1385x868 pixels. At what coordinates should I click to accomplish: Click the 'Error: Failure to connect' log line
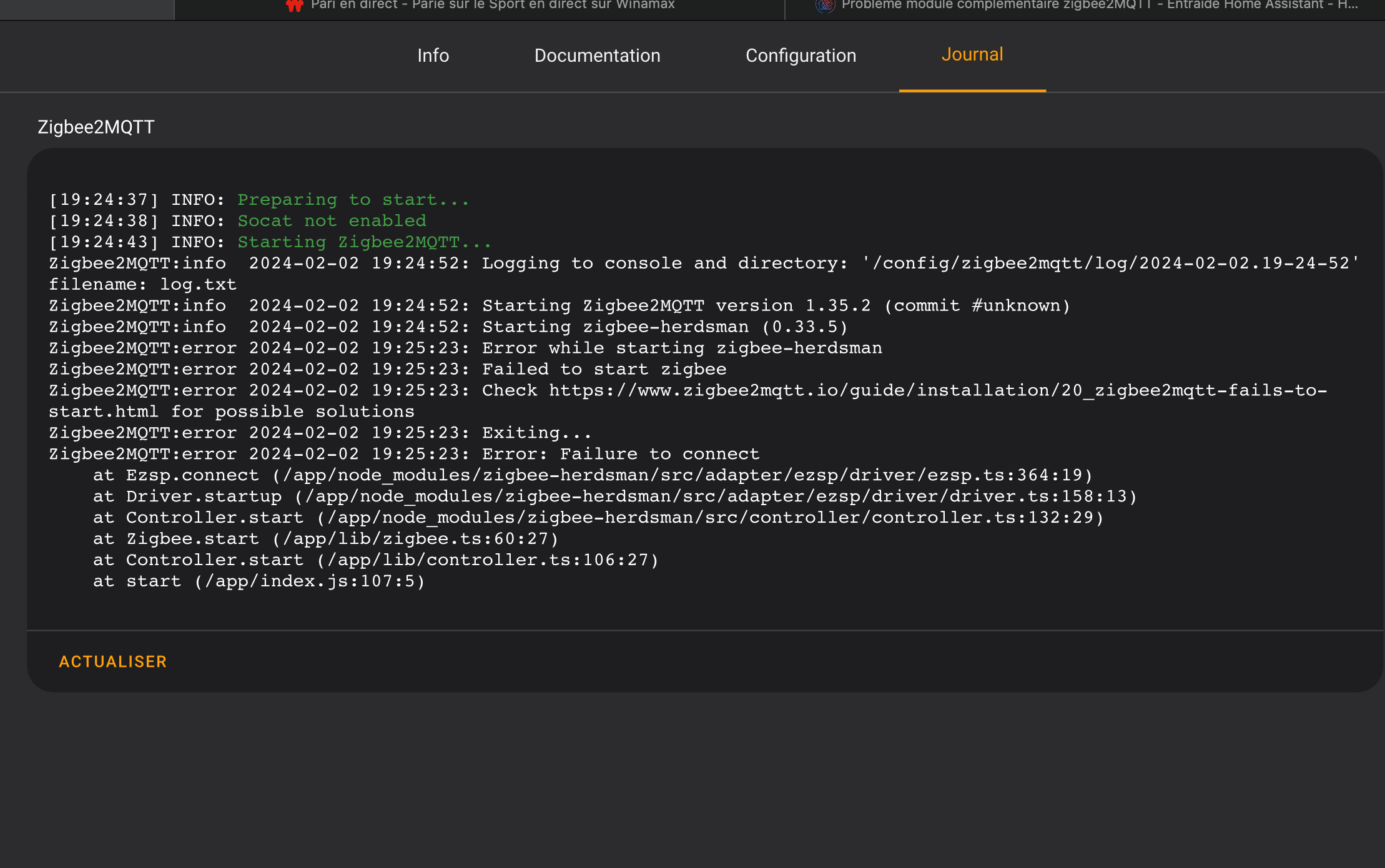(621, 455)
